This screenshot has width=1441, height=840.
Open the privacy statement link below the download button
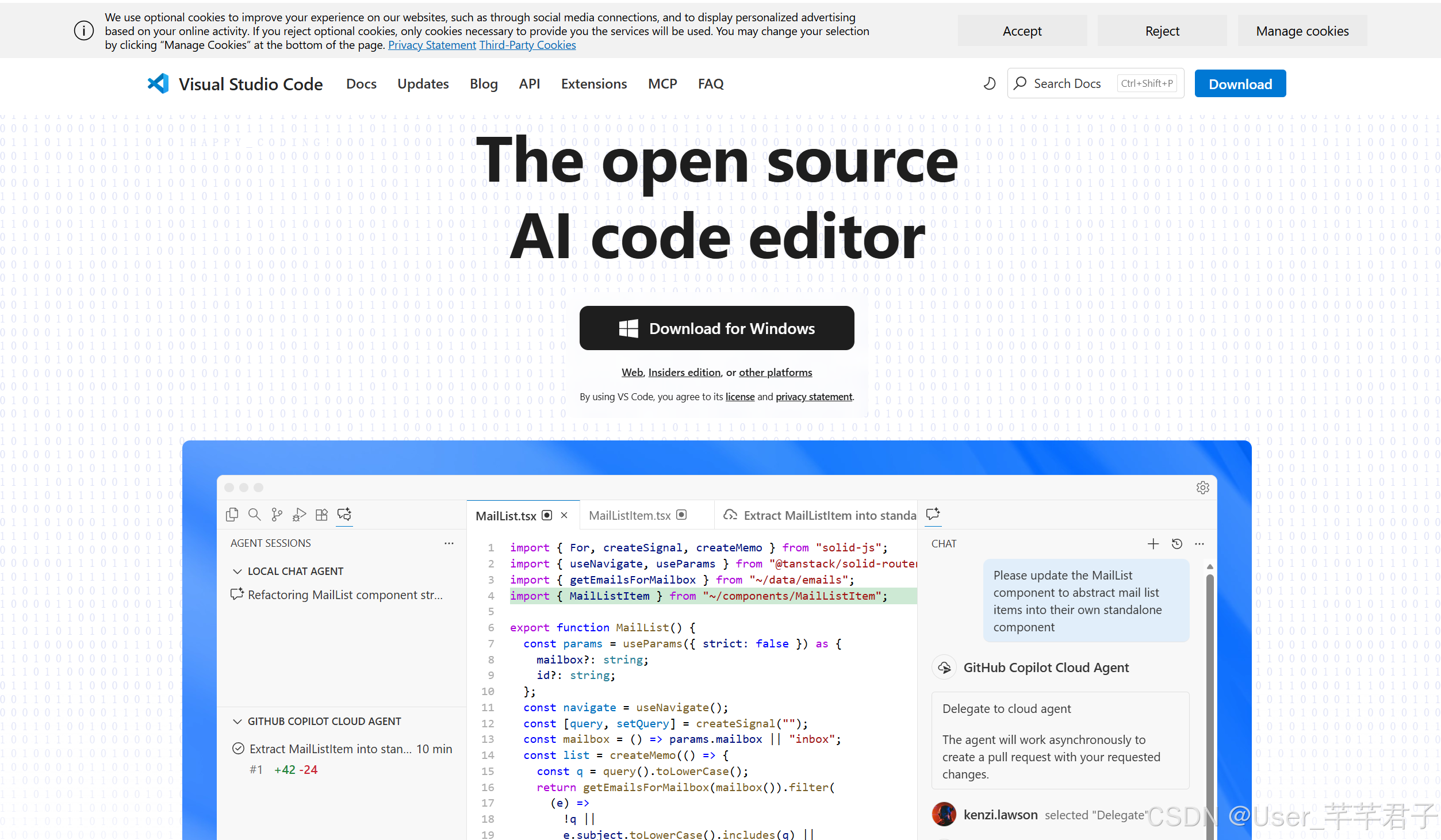click(x=814, y=397)
